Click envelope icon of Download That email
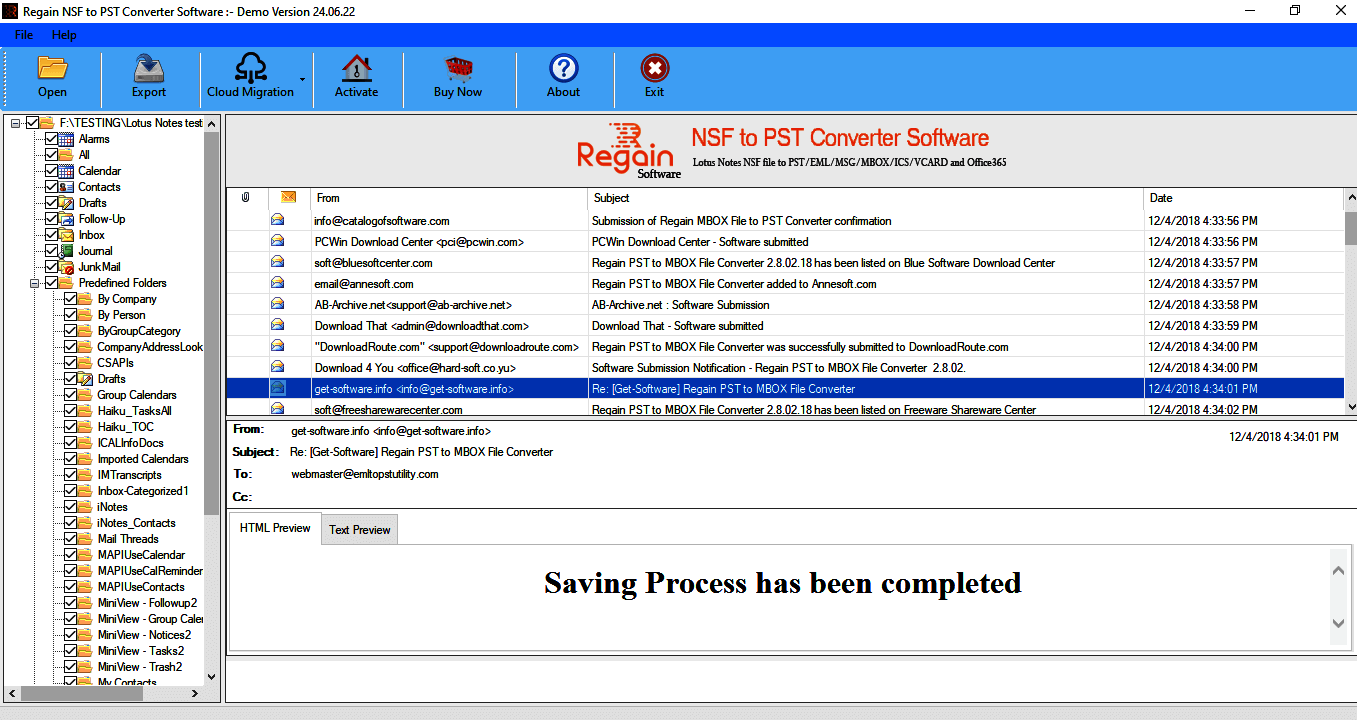Image resolution: width=1357 pixels, height=720 pixels. pyautogui.click(x=277, y=325)
